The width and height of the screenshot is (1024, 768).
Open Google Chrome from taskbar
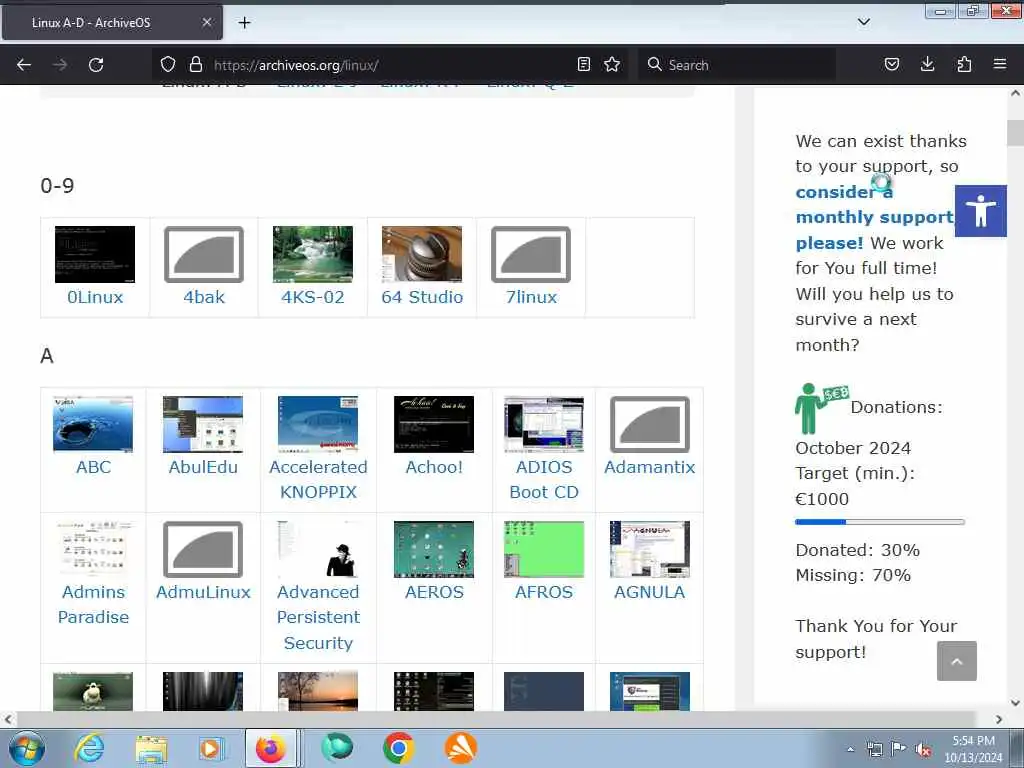[398, 748]
